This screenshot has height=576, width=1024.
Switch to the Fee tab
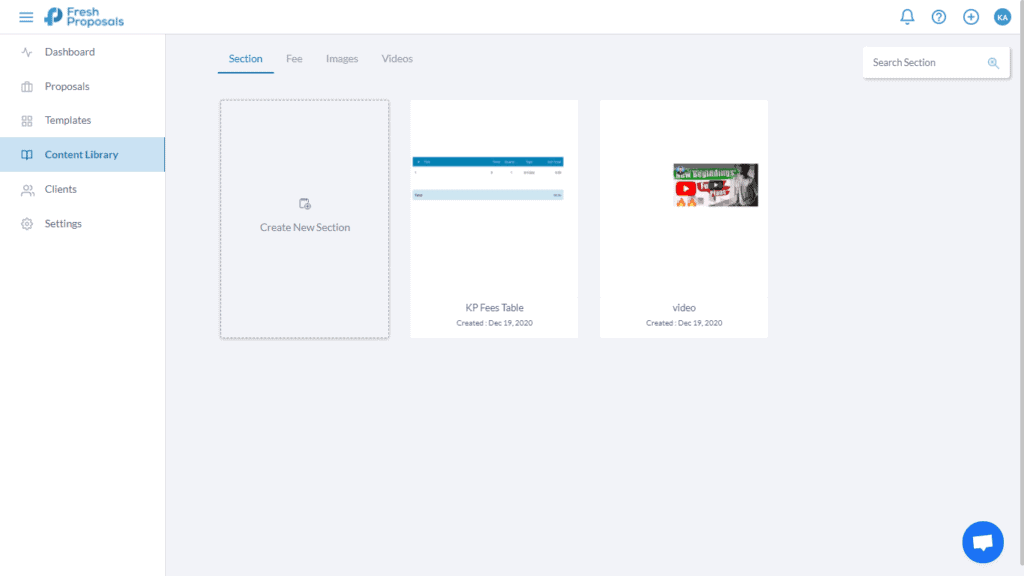[294, 58]
